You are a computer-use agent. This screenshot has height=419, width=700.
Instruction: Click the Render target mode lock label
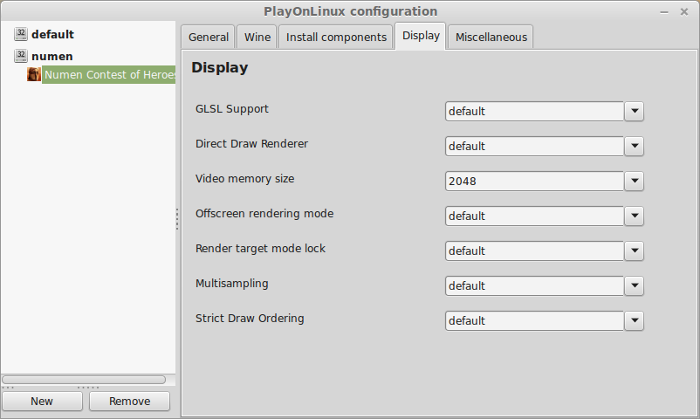pyautogui.click(x=260, y=249)
